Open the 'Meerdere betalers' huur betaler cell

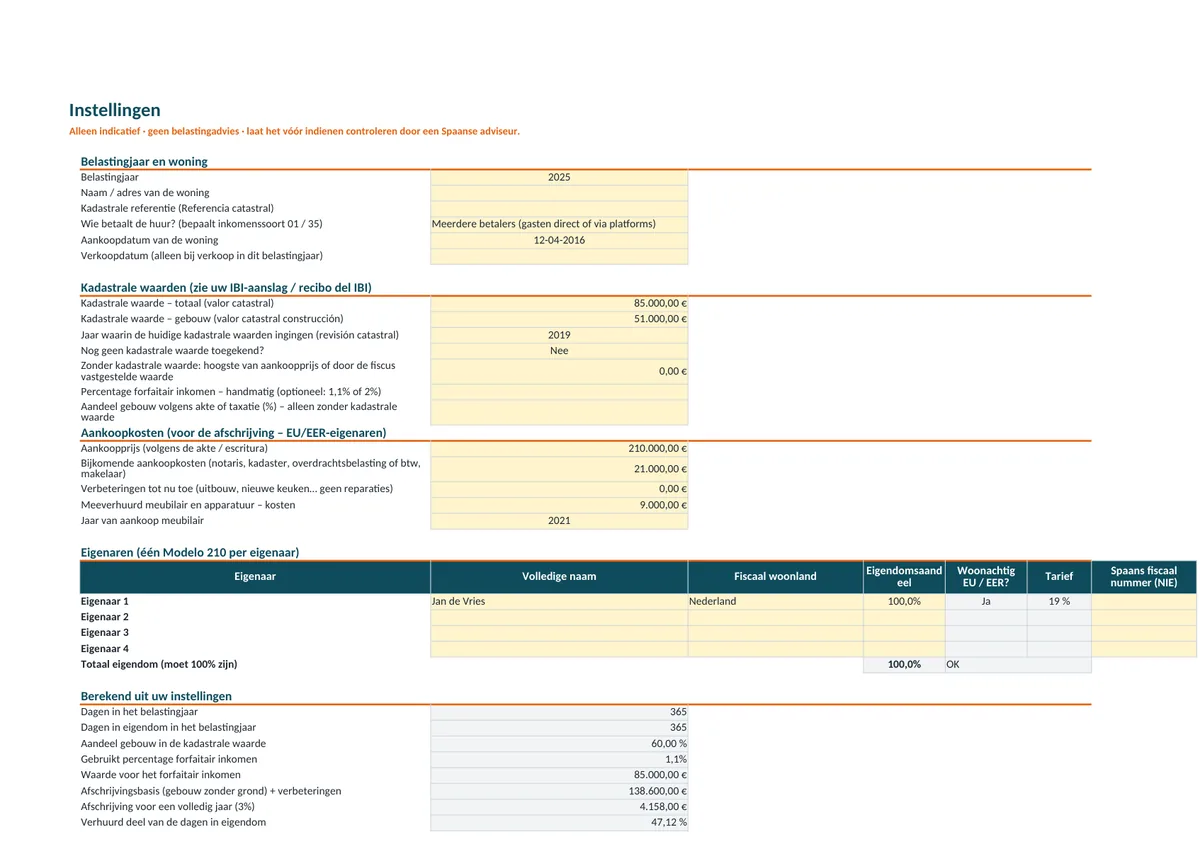point(559,224)
